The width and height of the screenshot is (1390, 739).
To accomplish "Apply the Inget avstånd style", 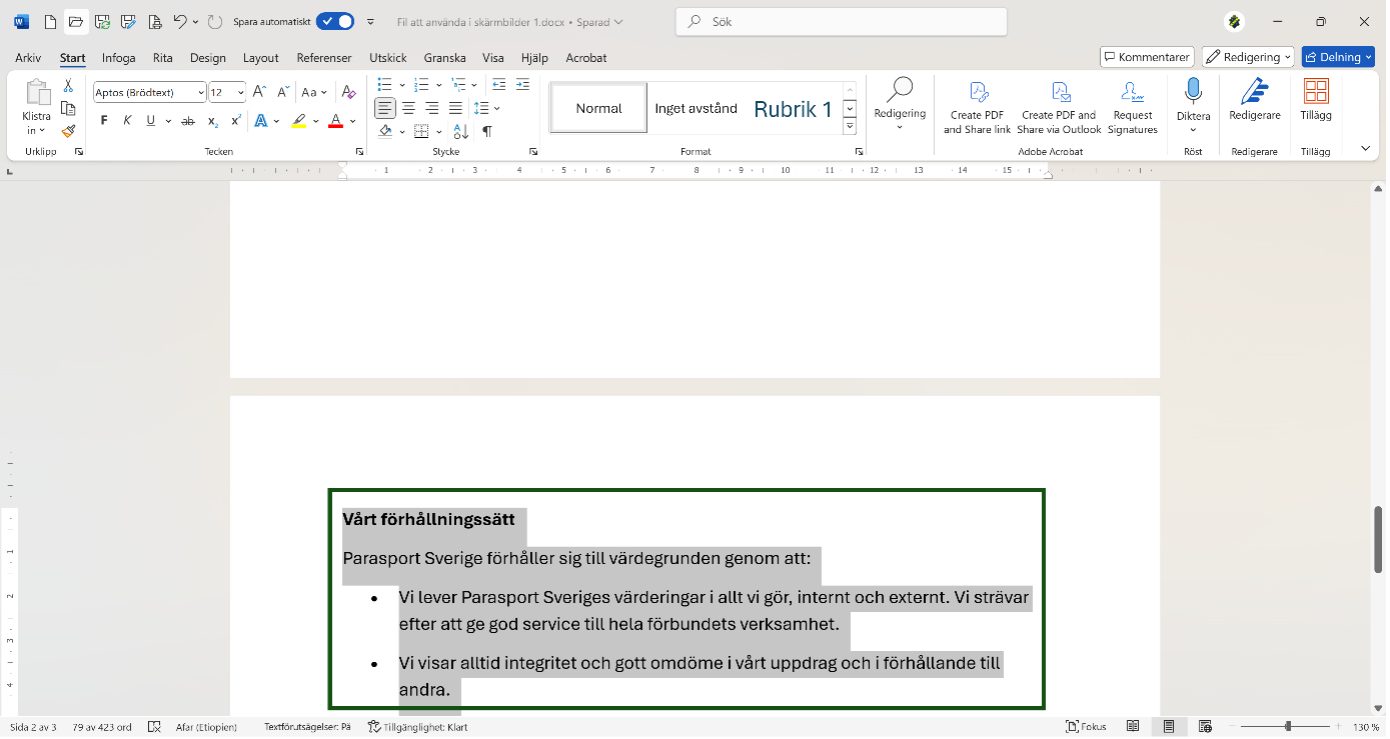I will coord(696,108).
